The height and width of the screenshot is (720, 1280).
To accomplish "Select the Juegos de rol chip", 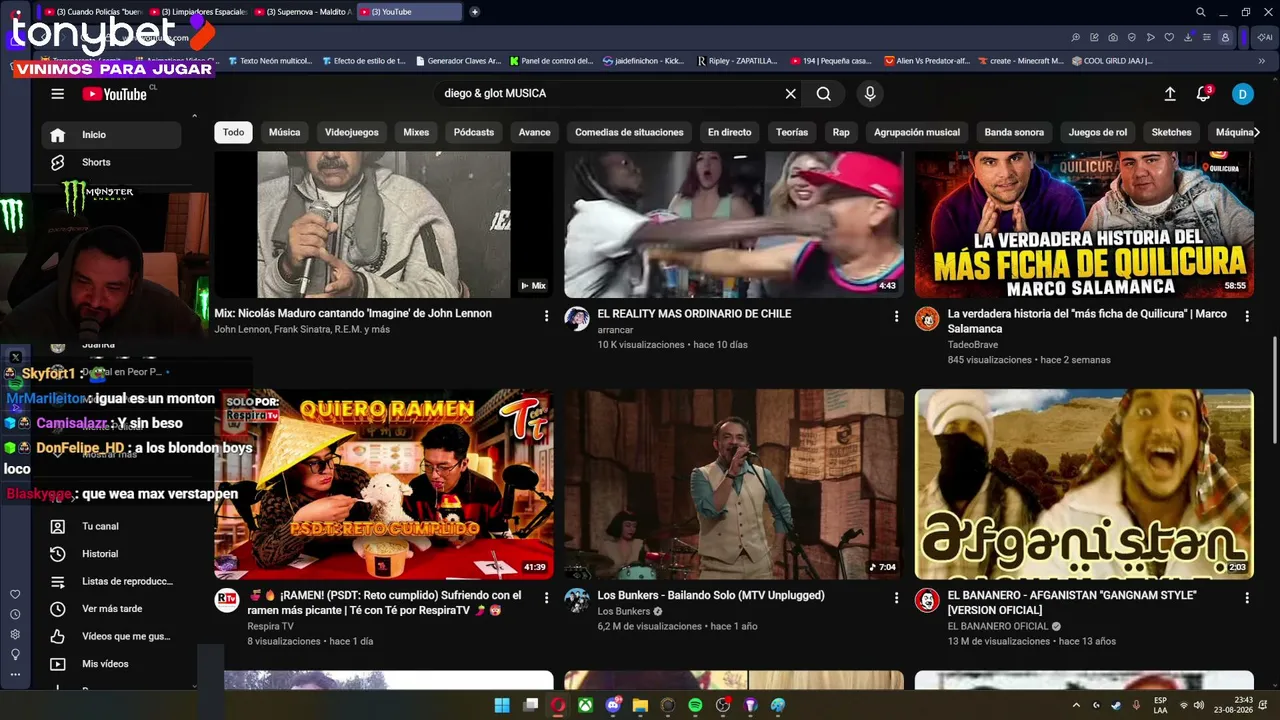I will point(1098,132).
